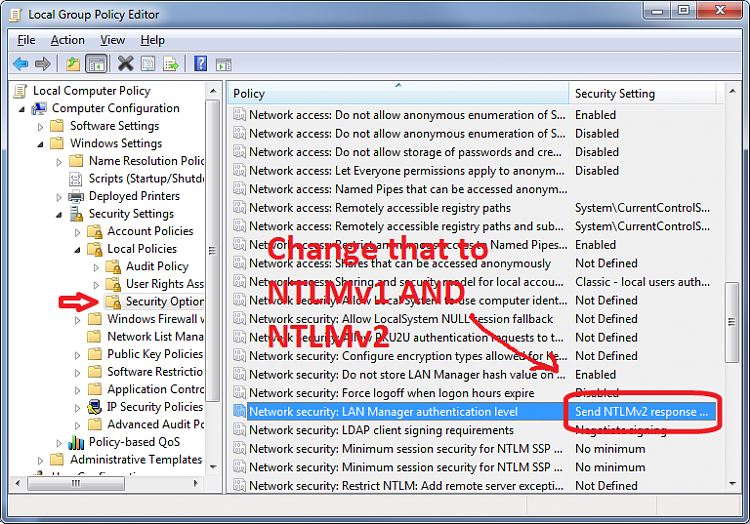Select Security Options in the tree
The width and height of the screenshot is (750, 524).
pos(164,301)
